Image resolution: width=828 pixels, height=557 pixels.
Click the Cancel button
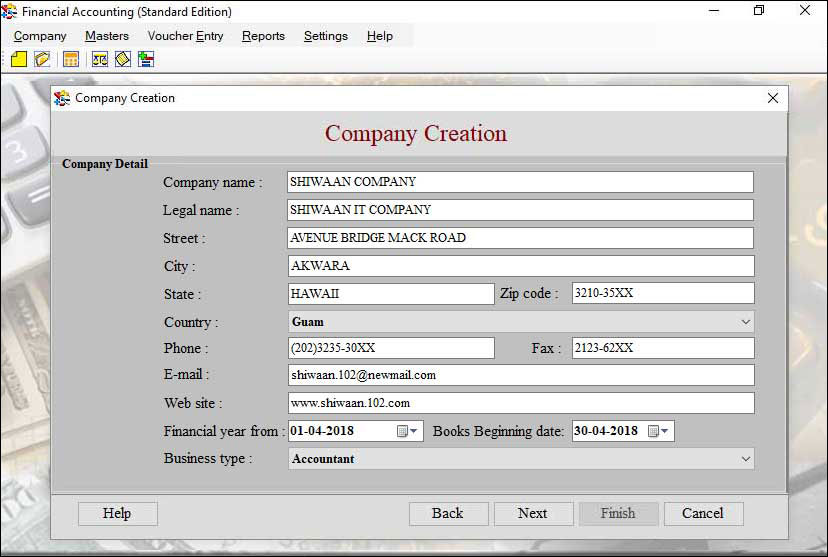tap(703, 514)
